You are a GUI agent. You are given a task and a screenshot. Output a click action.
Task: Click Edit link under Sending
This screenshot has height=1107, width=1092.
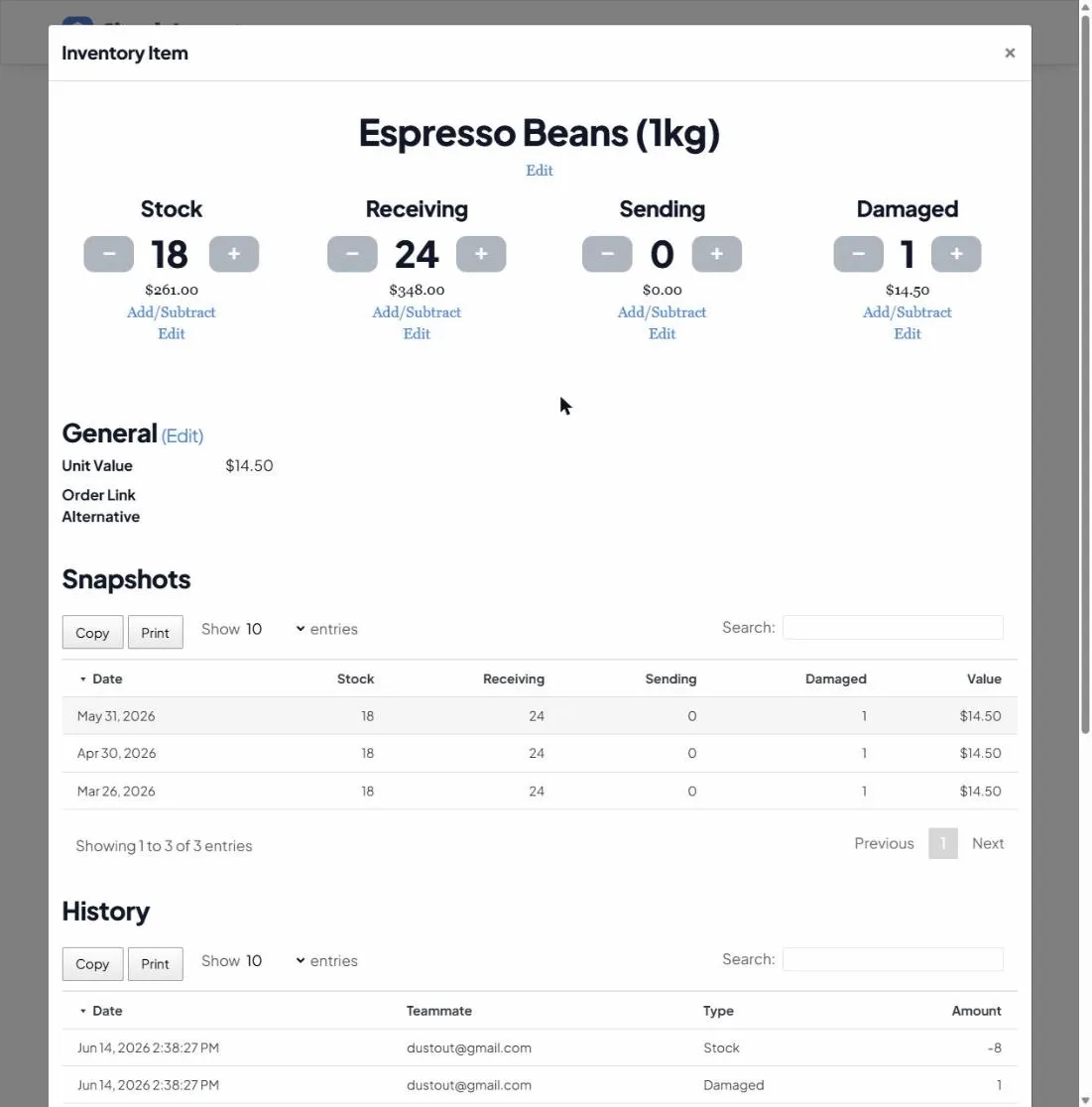tap(663, 334)
